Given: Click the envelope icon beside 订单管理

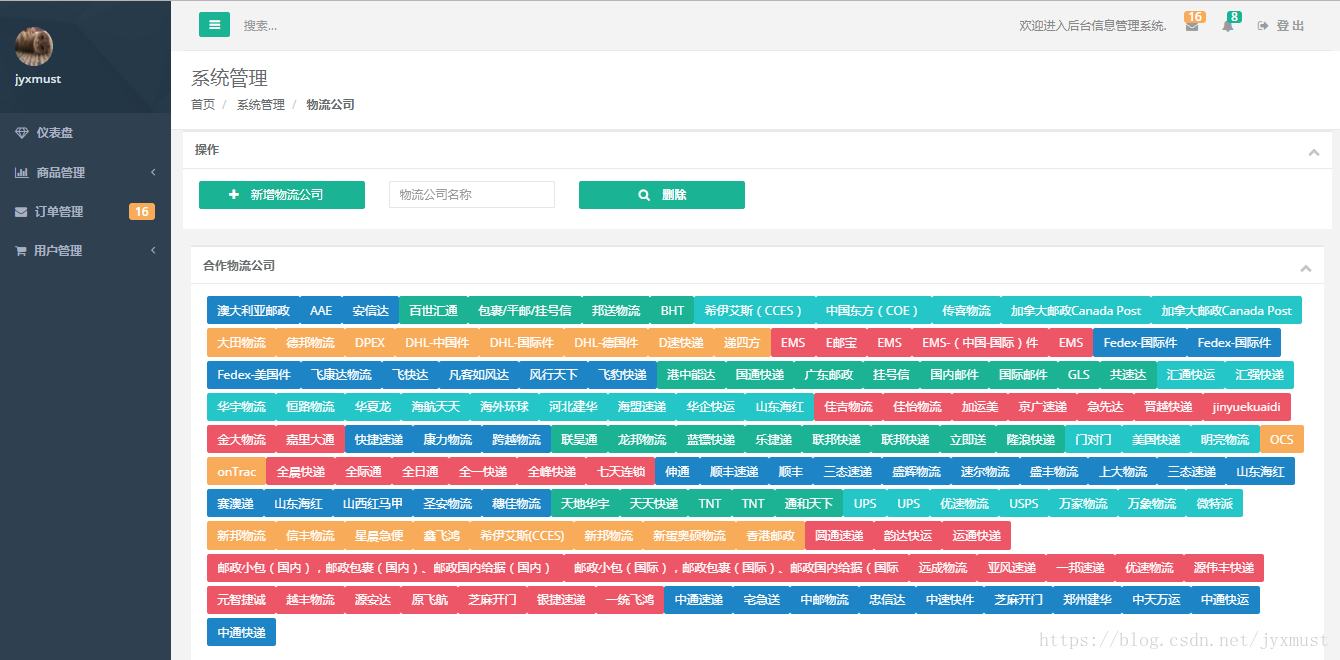Looking at the screenshot, I should [x=21, y=212].
